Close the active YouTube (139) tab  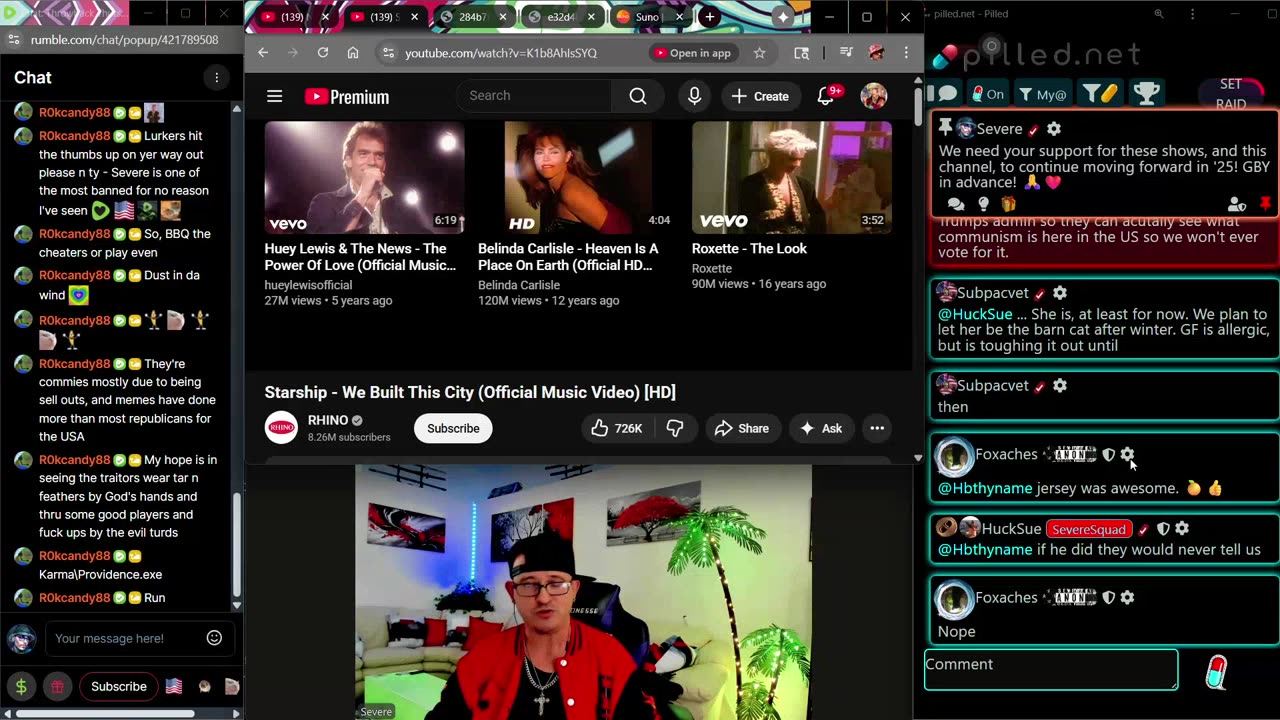(414, 17)
